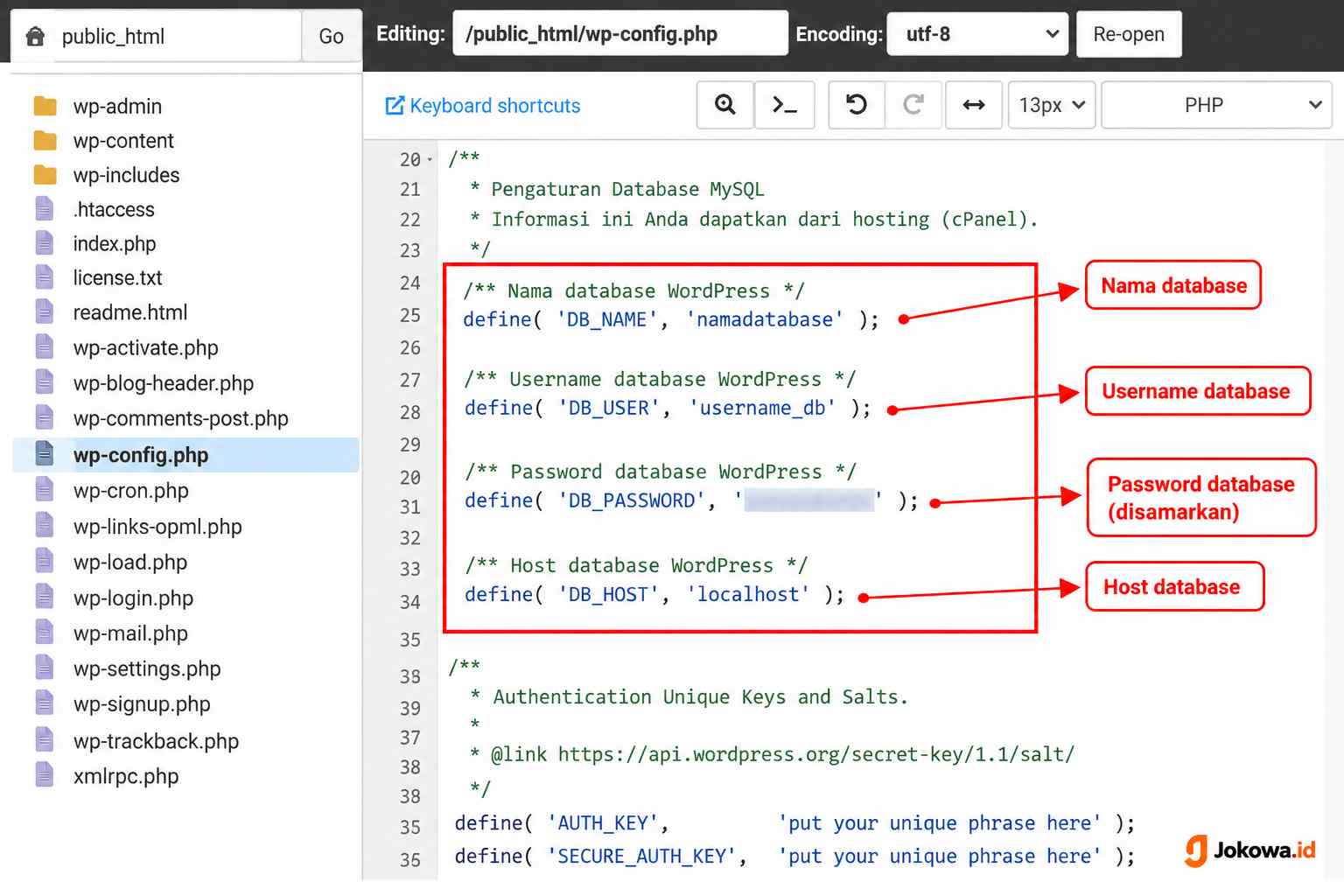1344x896 pixels.
Task: Undo the last edit
Action: [857, 105]
